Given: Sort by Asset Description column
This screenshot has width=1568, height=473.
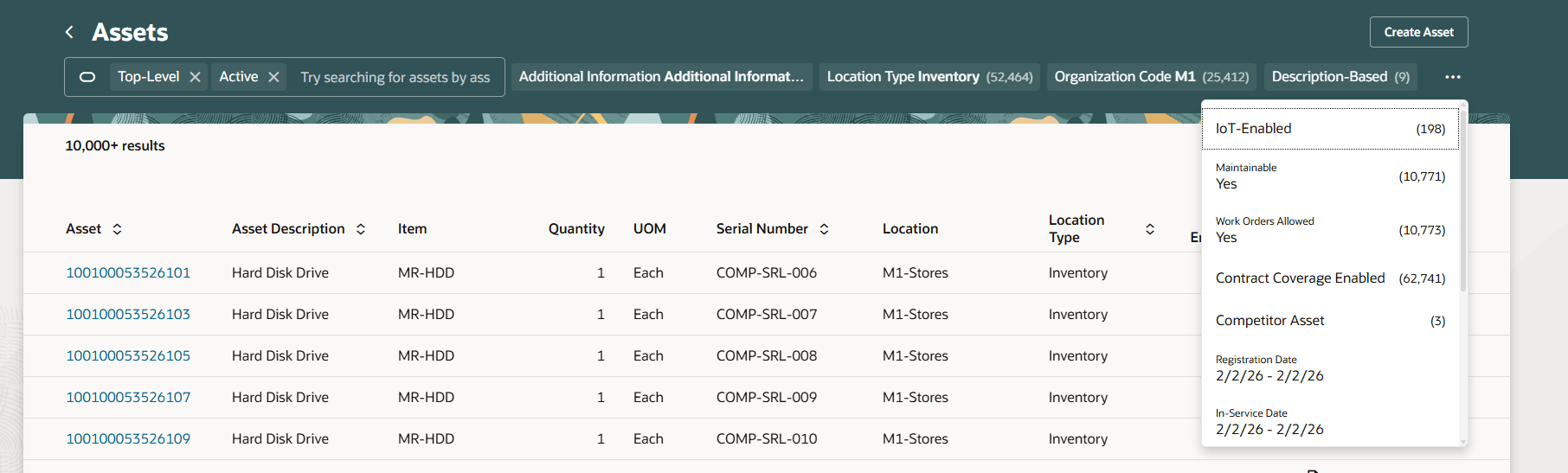Looking at the screenshot, I should (361, 229).
